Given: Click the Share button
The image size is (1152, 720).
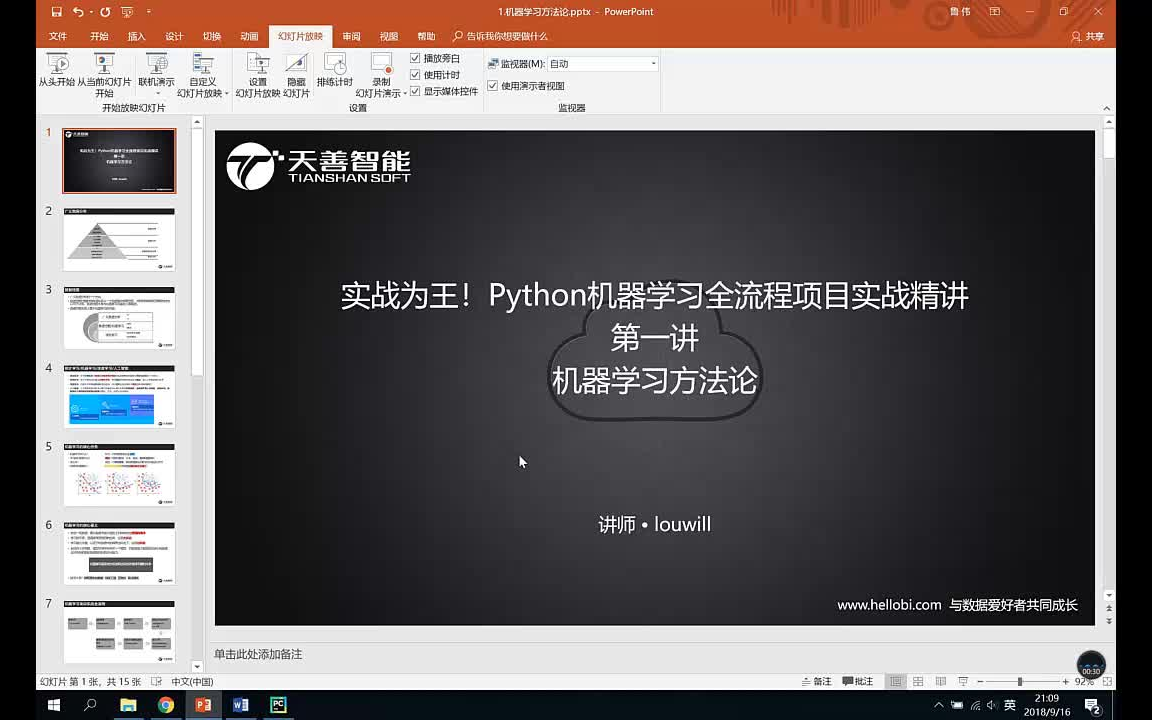Looking at the screenshot, I should tap(1089, 36).
